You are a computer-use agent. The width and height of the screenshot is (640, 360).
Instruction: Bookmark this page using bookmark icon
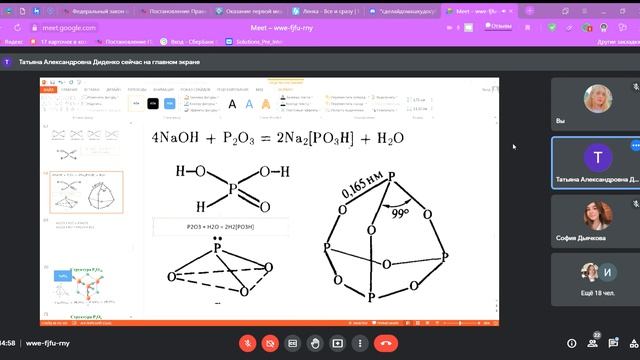pos(527,28)
